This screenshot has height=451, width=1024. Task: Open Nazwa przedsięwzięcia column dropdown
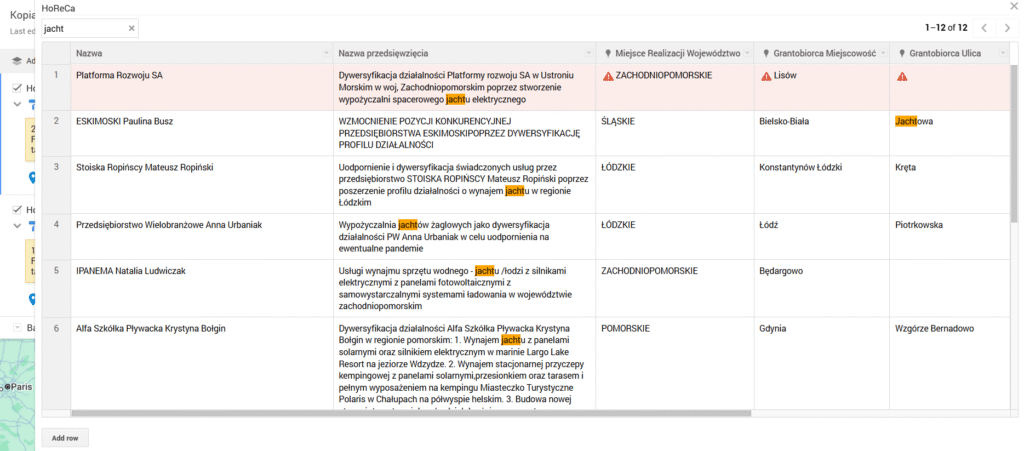(586, 53)
